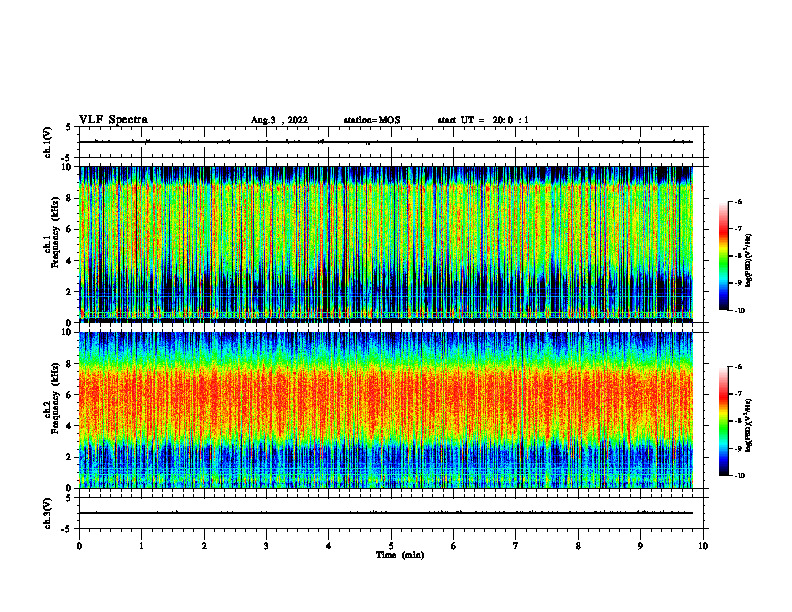Click the ch.1(V) axis label
Screen dimensions: 792x612
(x=48, y=142)
